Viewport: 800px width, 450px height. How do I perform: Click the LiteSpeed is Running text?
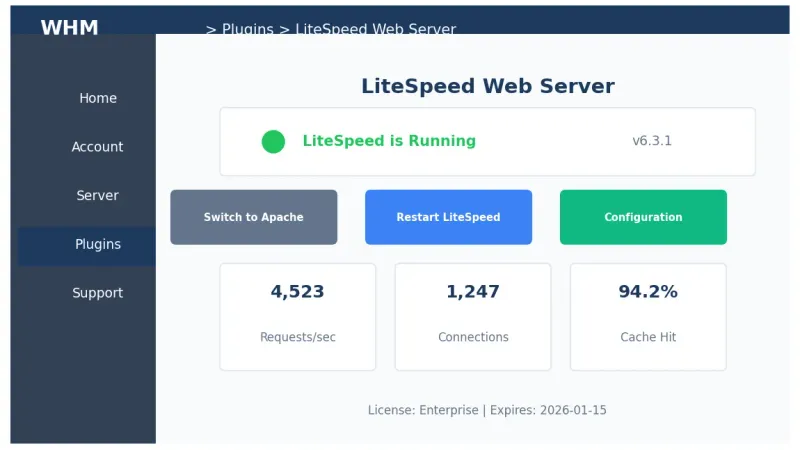coord(389,141)
